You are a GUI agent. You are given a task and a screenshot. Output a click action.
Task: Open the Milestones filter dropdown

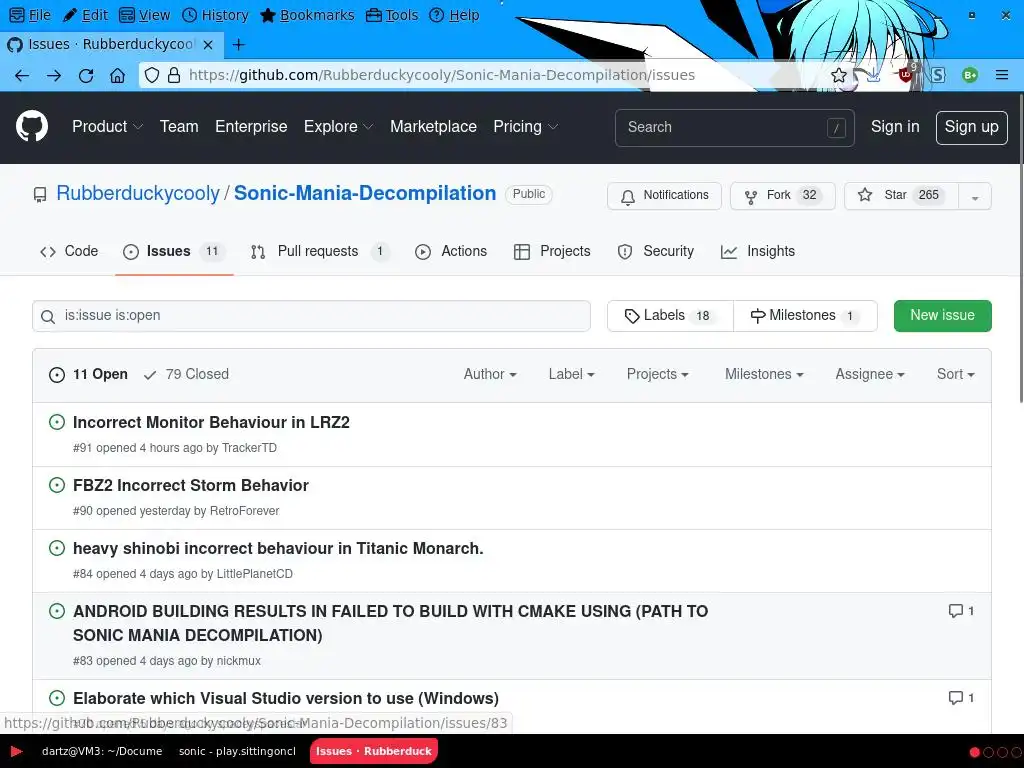click(x=764, y=374)
